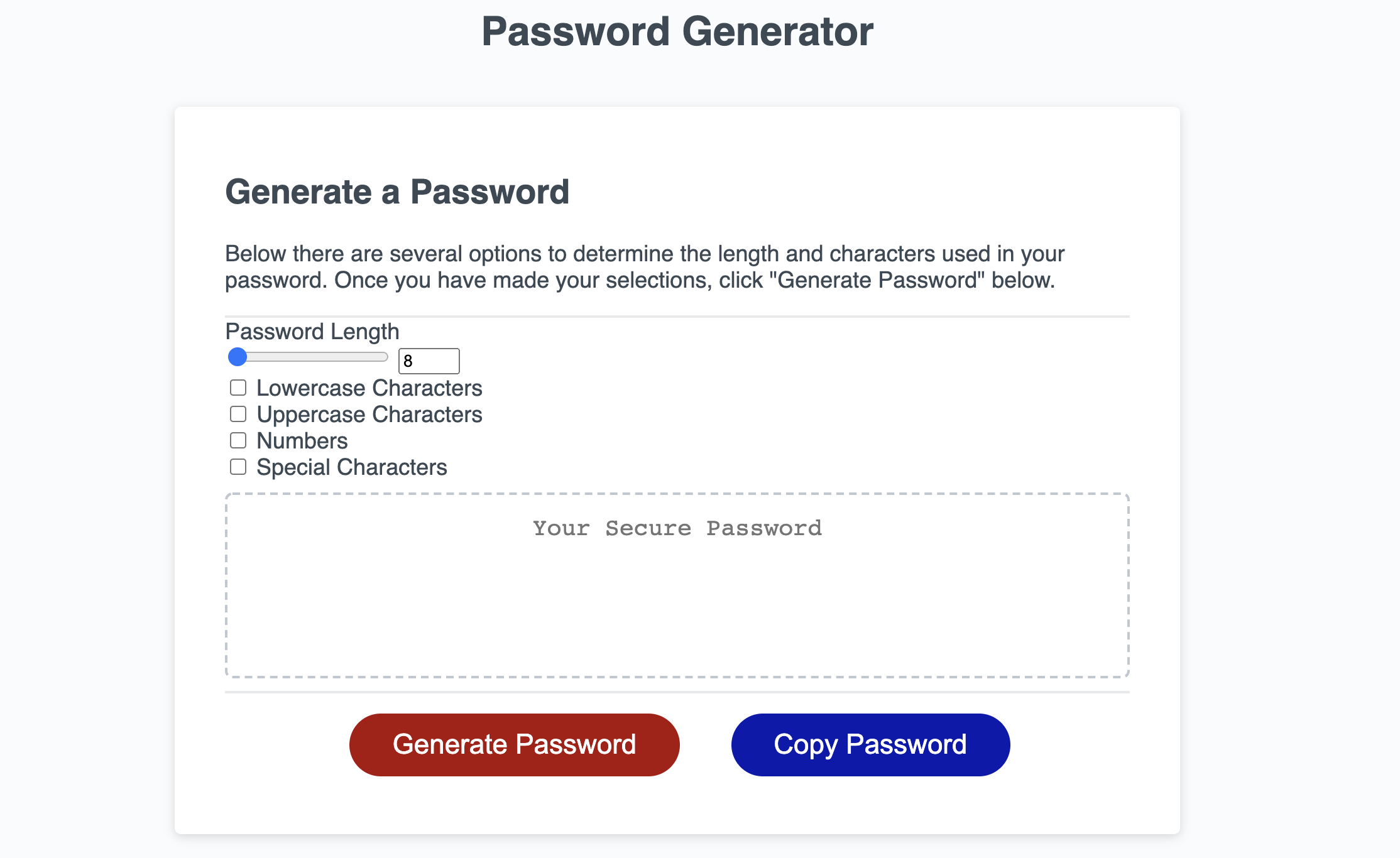
Task: Enable the Uppercase Characters checkbox
Action: coord(238,414)
